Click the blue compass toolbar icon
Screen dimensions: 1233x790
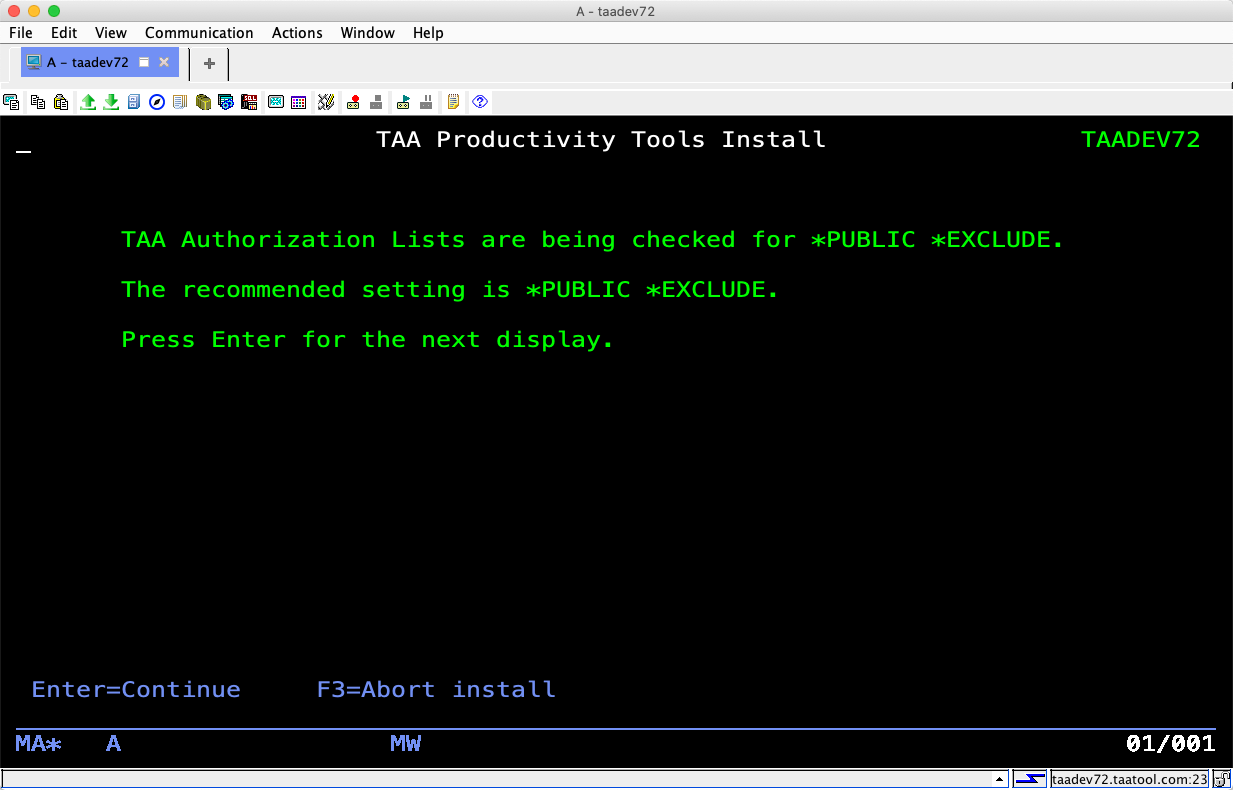coord(157,102)
